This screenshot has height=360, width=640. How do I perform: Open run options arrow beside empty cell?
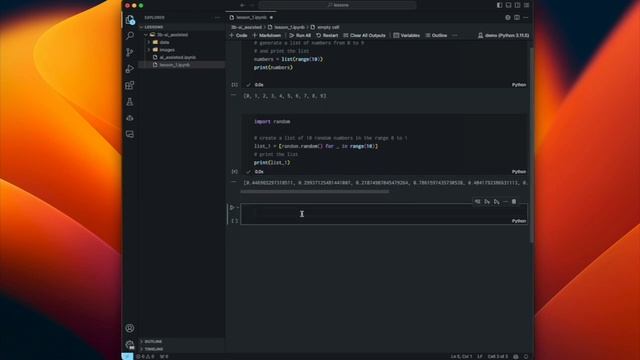point(238,208)
